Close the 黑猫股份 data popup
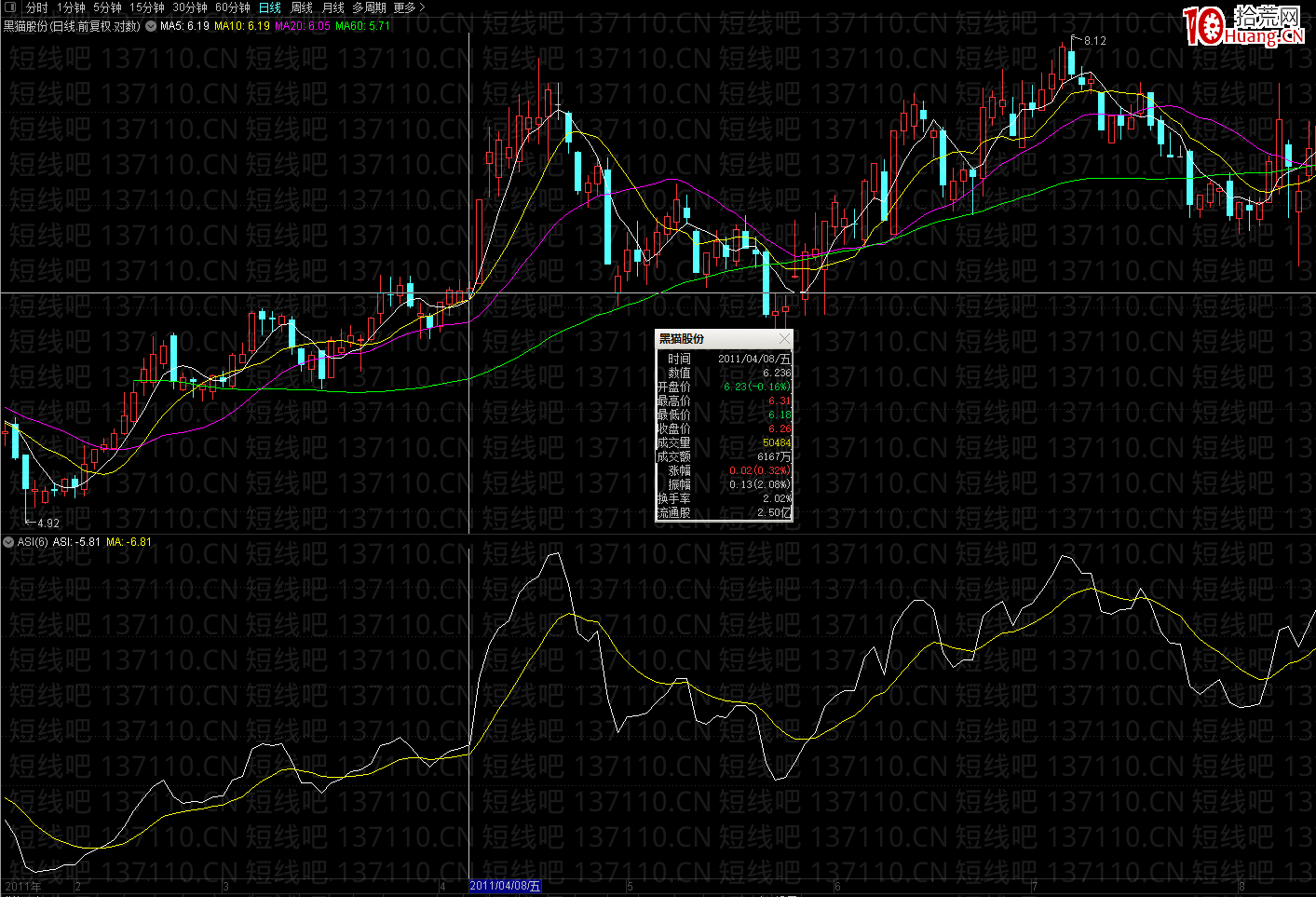Screen dimensions: 1316x897 pyautogui.click(x=784, y=338)
